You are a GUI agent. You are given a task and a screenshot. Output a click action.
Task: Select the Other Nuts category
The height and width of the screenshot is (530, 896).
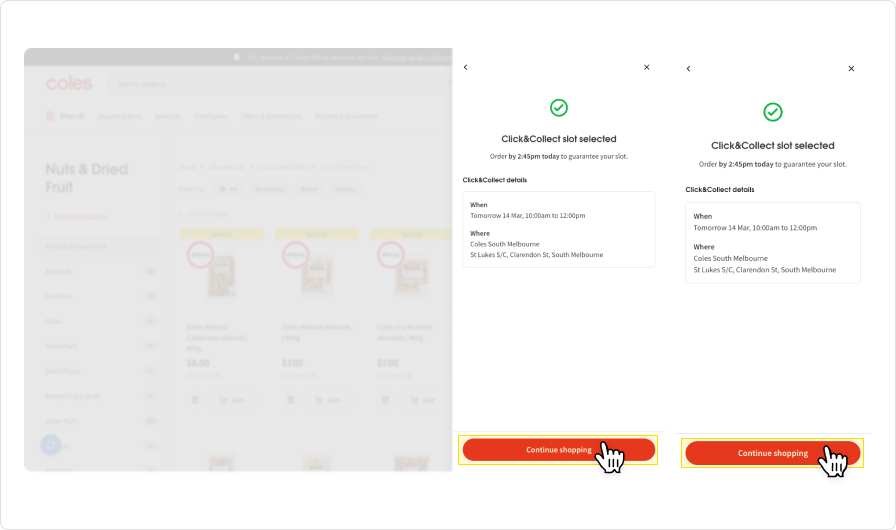(x=101, y=421)
